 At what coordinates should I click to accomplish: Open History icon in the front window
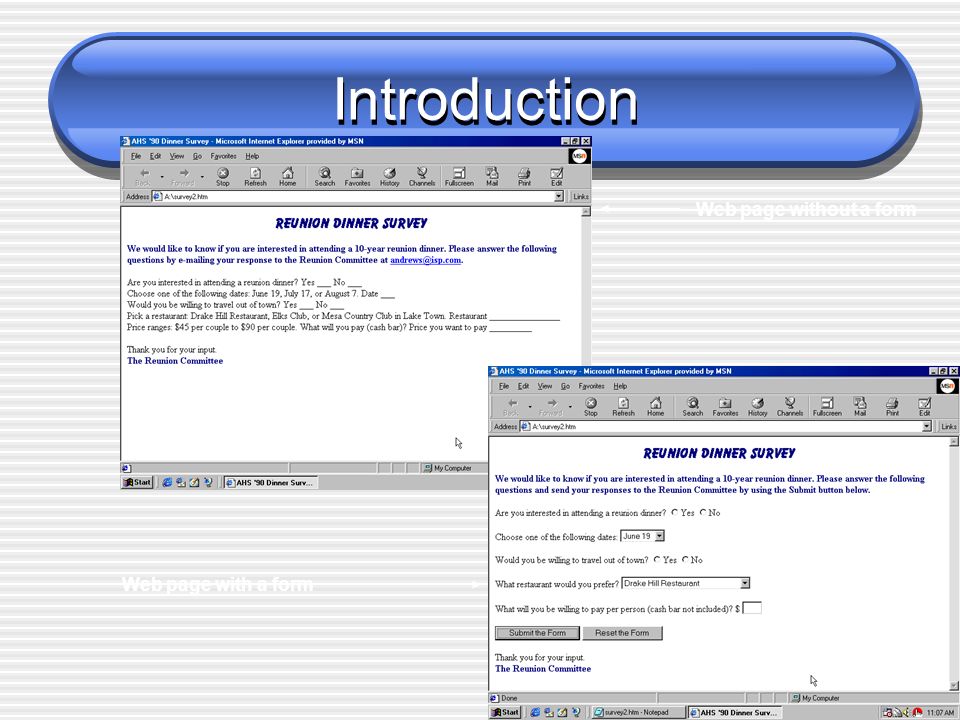coord(757,407)
